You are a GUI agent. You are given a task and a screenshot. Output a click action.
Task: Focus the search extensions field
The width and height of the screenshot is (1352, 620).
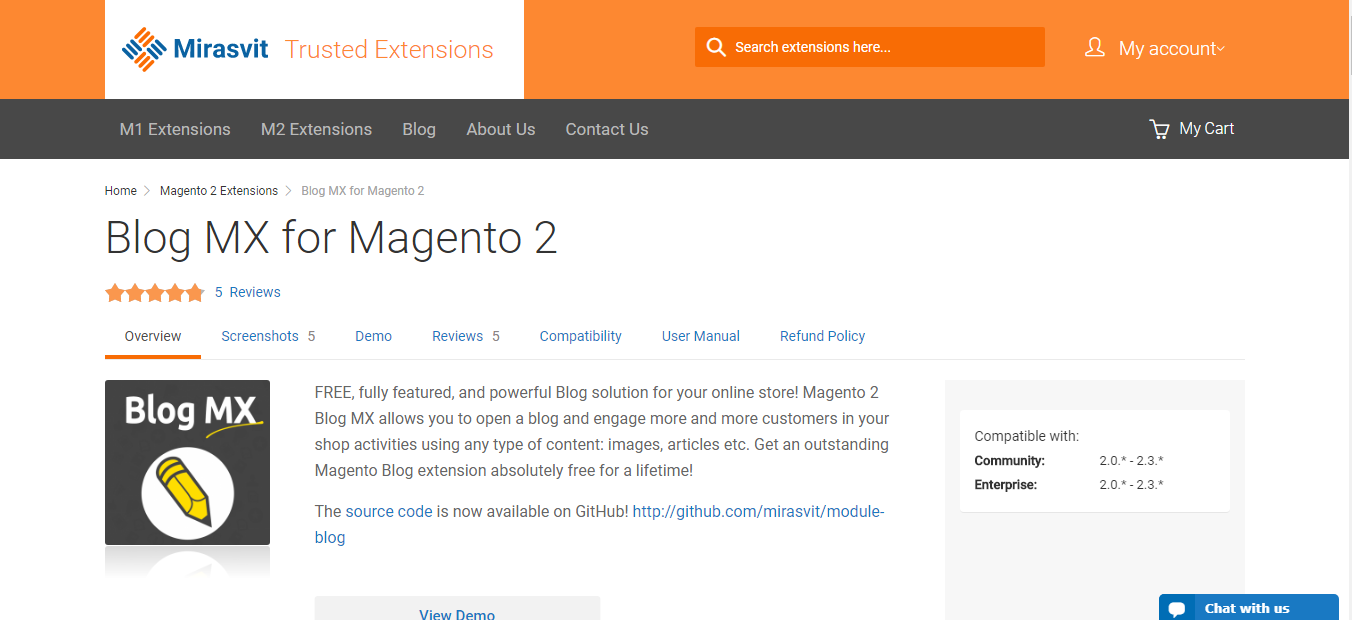[x=870, y=47]
